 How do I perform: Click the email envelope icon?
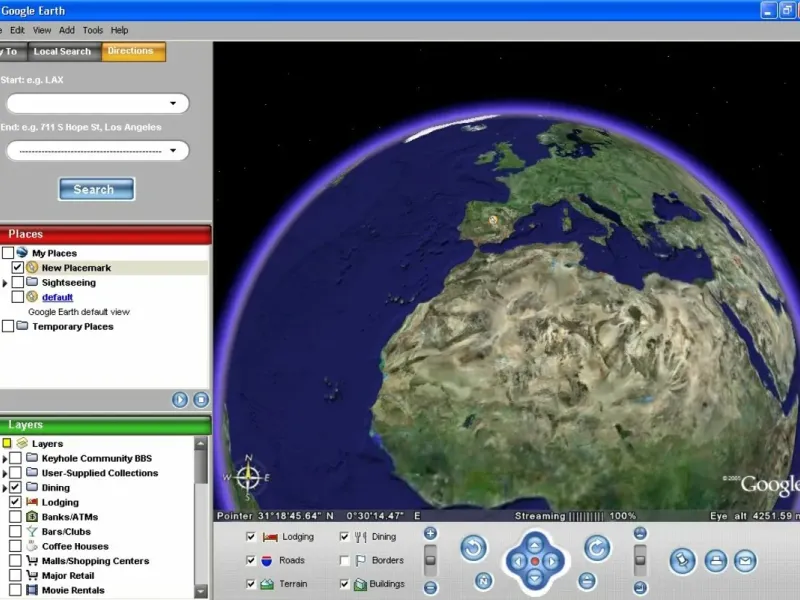coord(746,561)
